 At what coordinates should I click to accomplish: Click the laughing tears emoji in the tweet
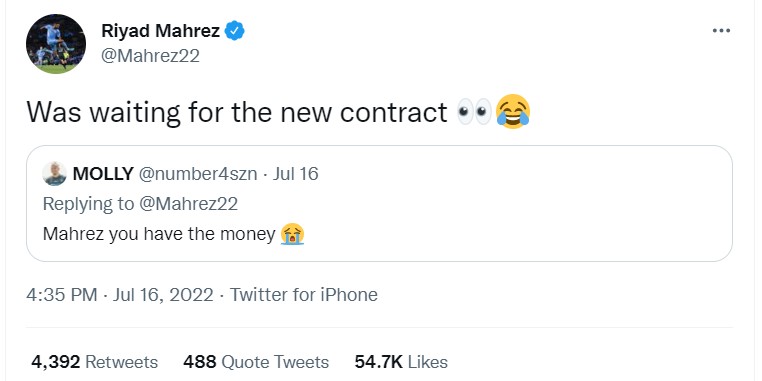(x=513, y=112)
